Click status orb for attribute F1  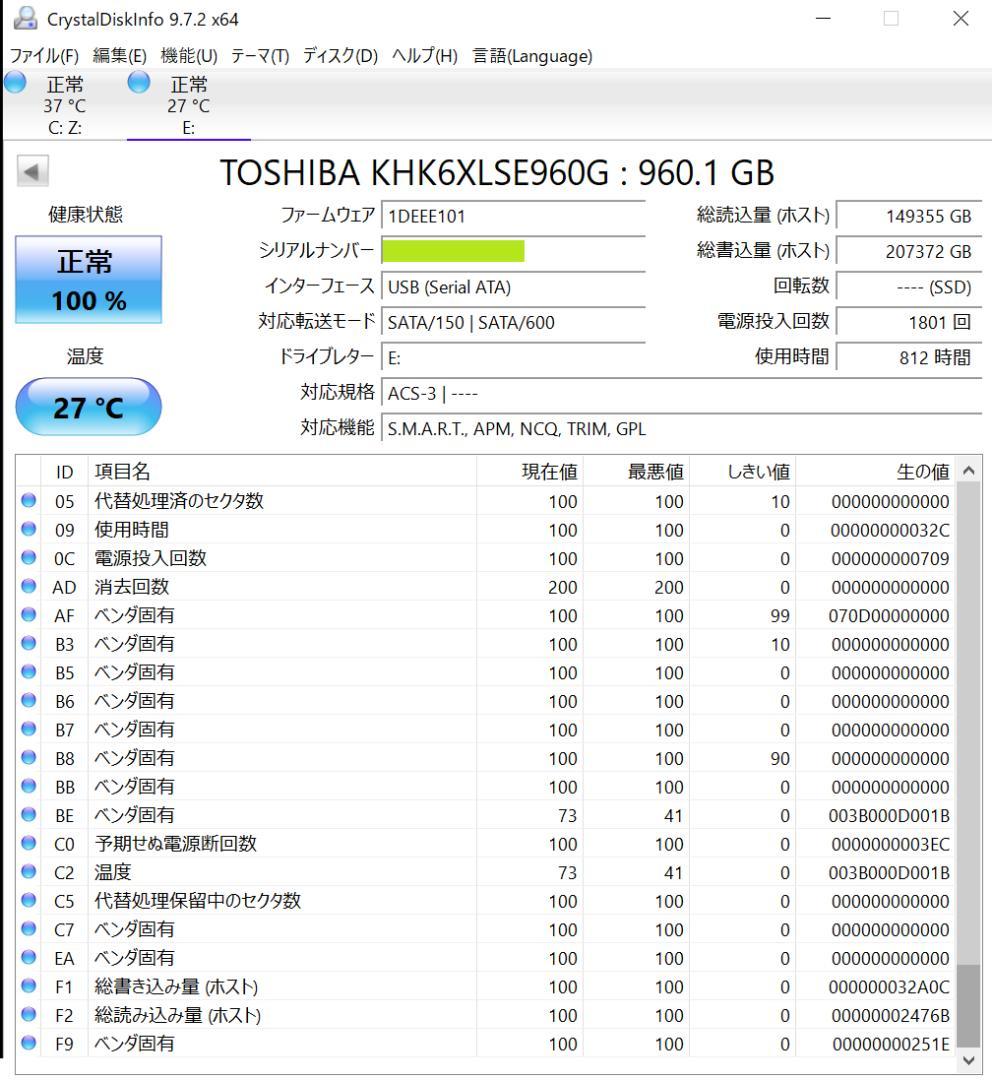tap(28, 986)
